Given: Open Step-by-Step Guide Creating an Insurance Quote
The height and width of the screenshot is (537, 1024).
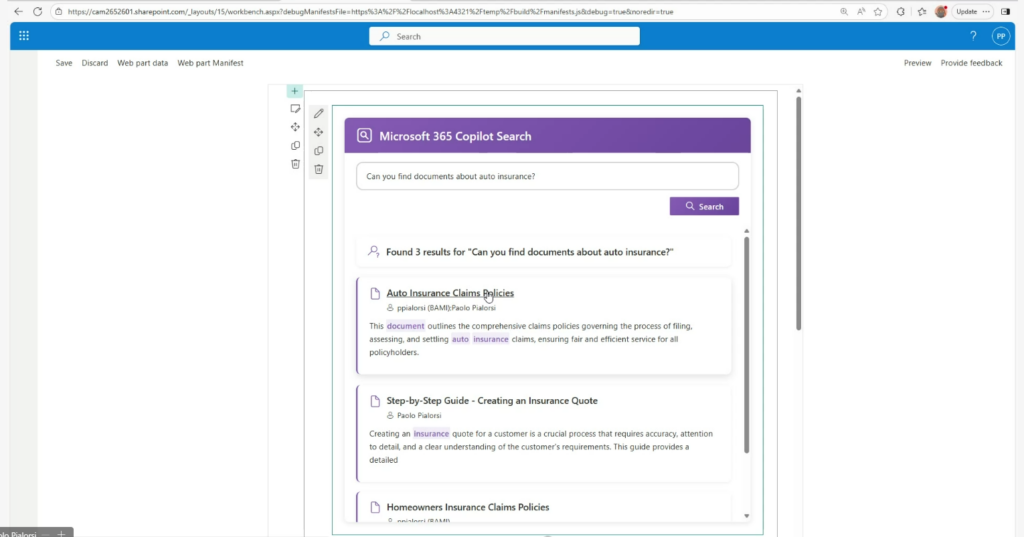Looking at the screenshot, I should tap(492, 400).
